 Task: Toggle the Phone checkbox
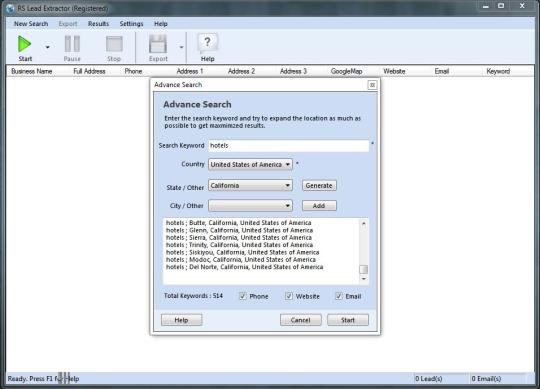(243, 296)
